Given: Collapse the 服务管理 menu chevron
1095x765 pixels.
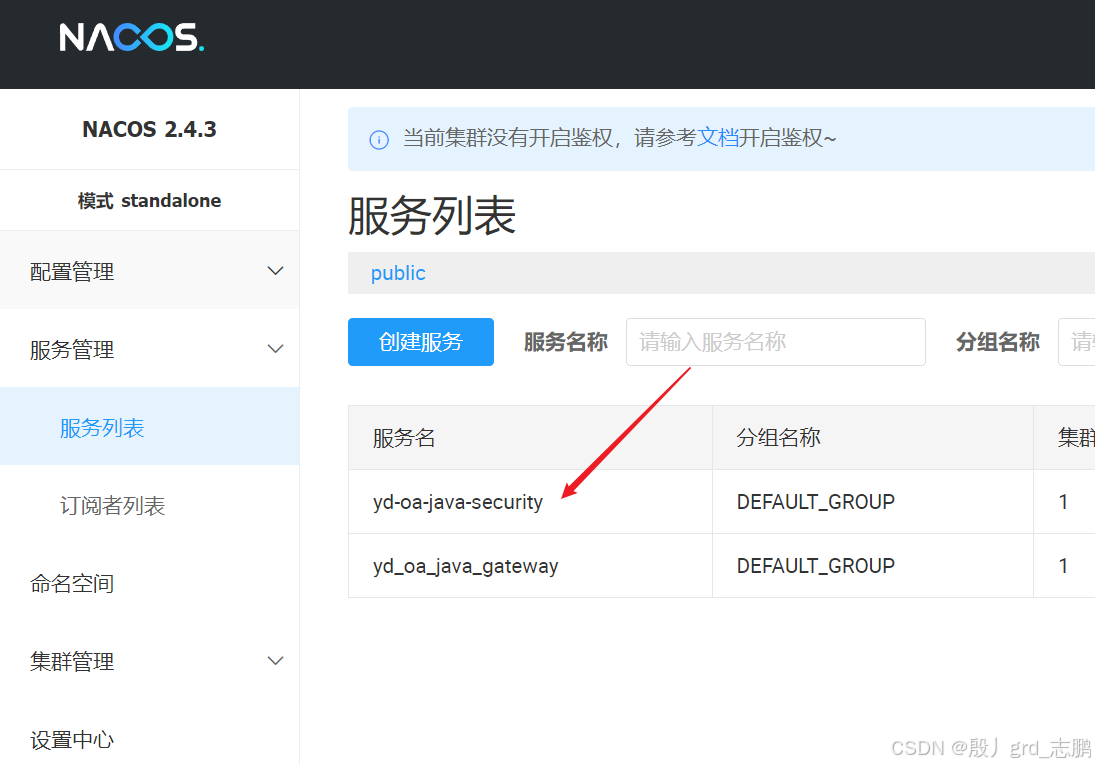Looking at the screenshot, I should click(276, 349).
